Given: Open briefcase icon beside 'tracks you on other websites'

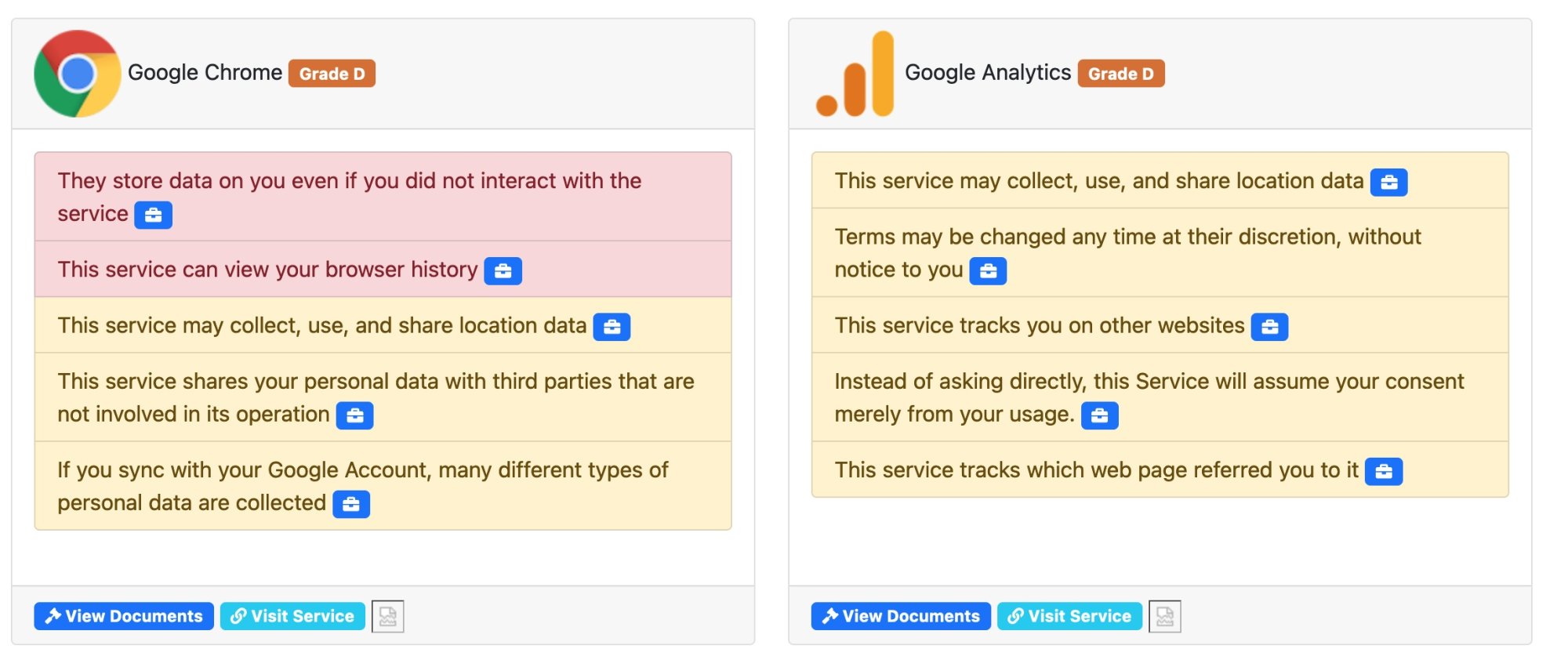Looking at the screenshot, I should [1269, 327].
